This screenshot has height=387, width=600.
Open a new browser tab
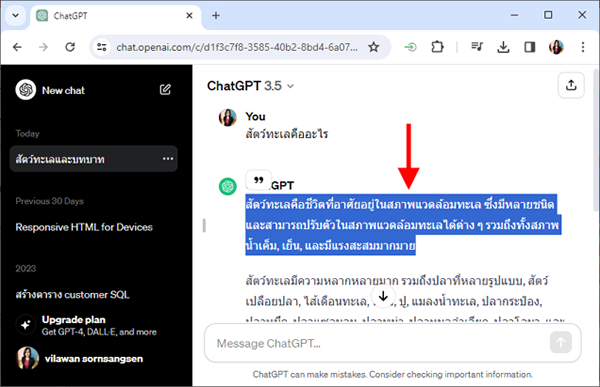click(x=216, y=16)
